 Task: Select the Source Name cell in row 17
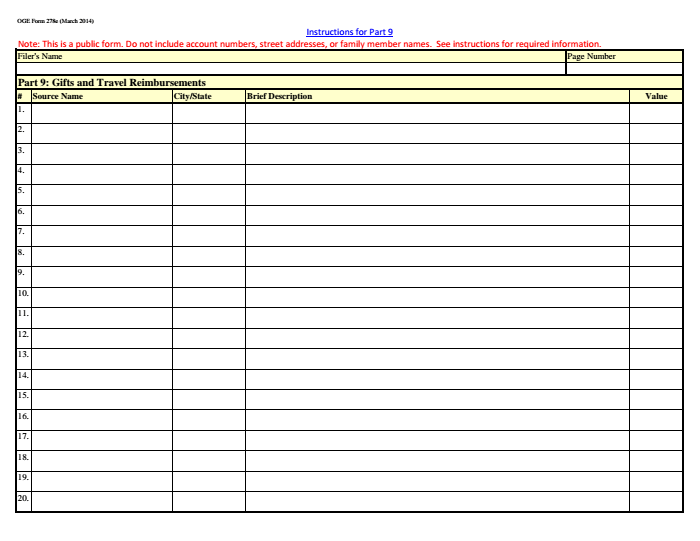click(102, 440)
